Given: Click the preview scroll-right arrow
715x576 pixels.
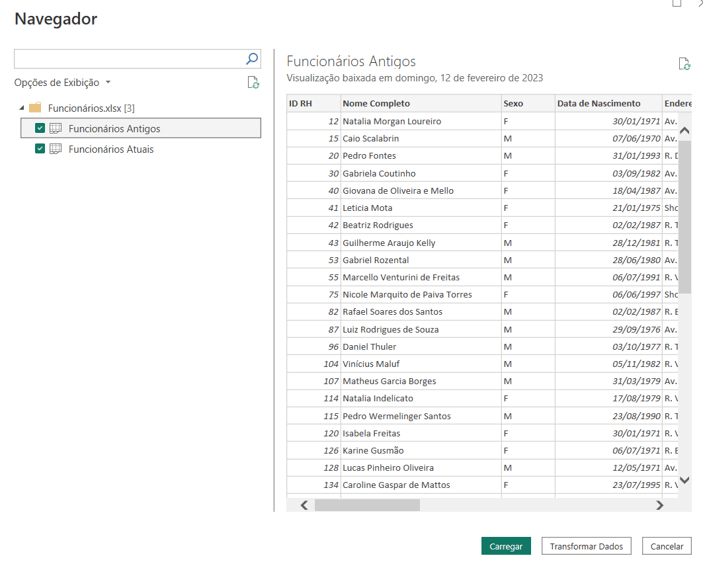Looking at the screenshot, I should [659, 506].
